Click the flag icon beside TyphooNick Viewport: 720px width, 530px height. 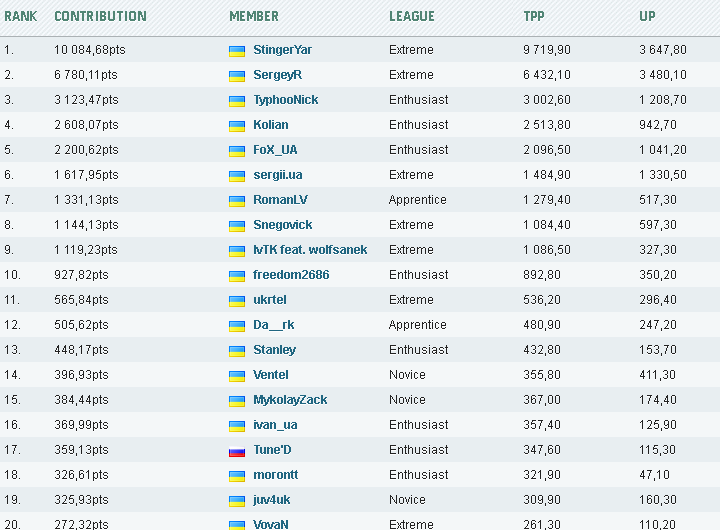237,101
